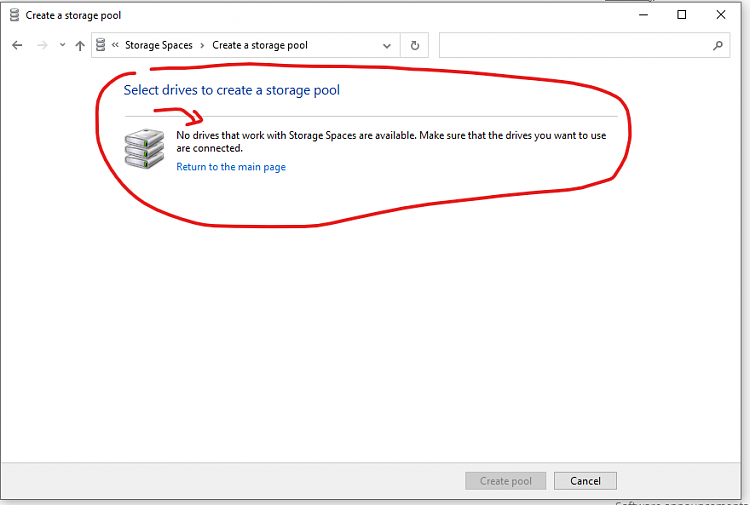
Task: Expand the double-chevron breadcrumb overflow
Action: tap(115, 46)
